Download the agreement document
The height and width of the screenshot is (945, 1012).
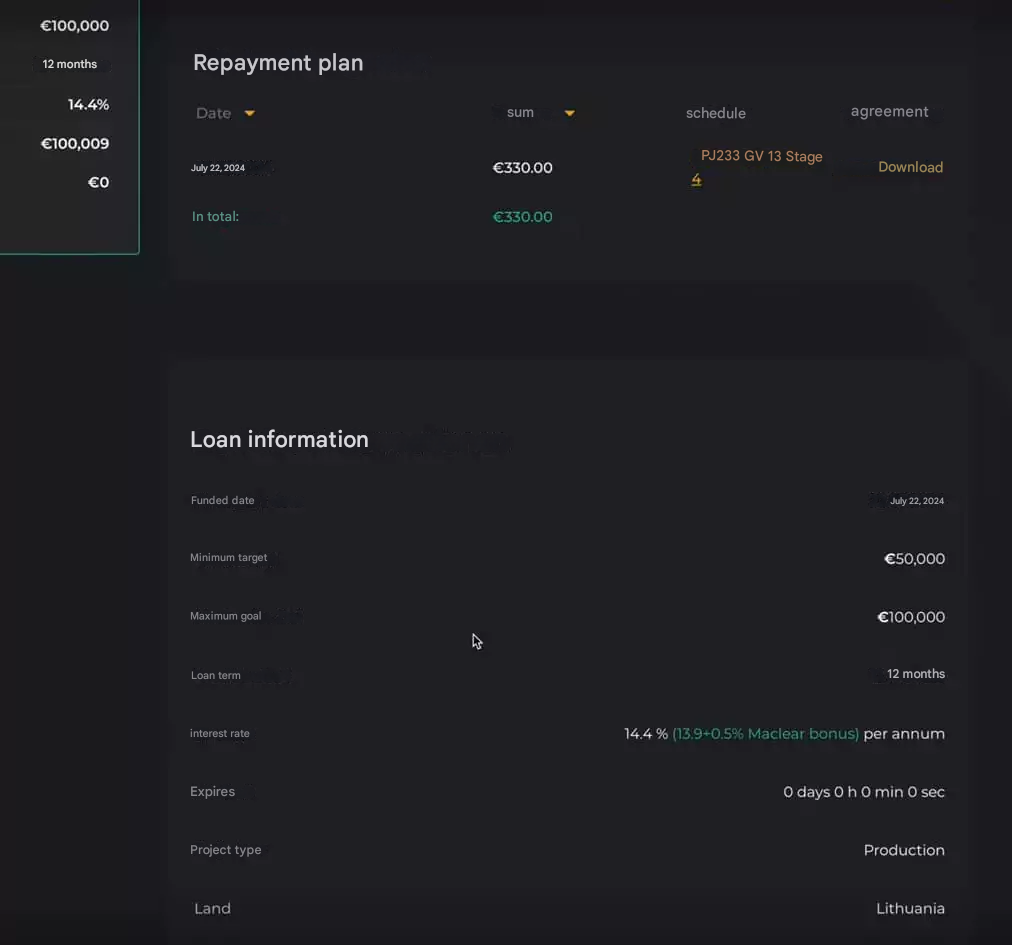click(910, 167)
